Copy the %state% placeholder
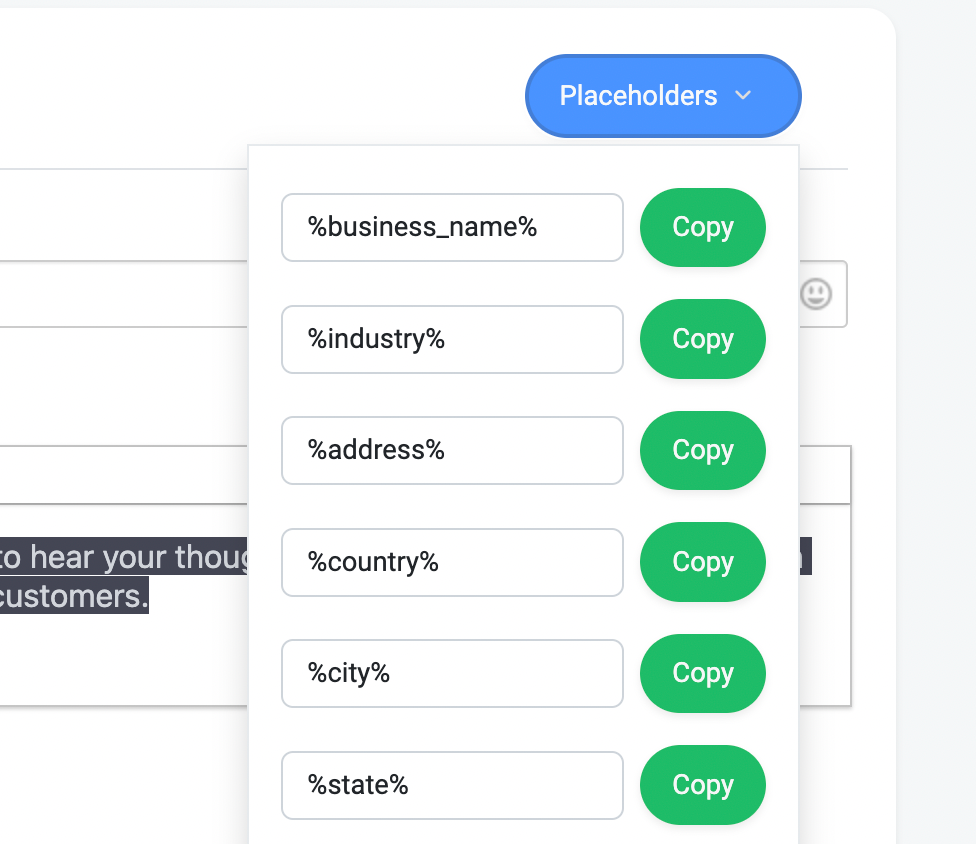976x844 pixels. point(703,785)
